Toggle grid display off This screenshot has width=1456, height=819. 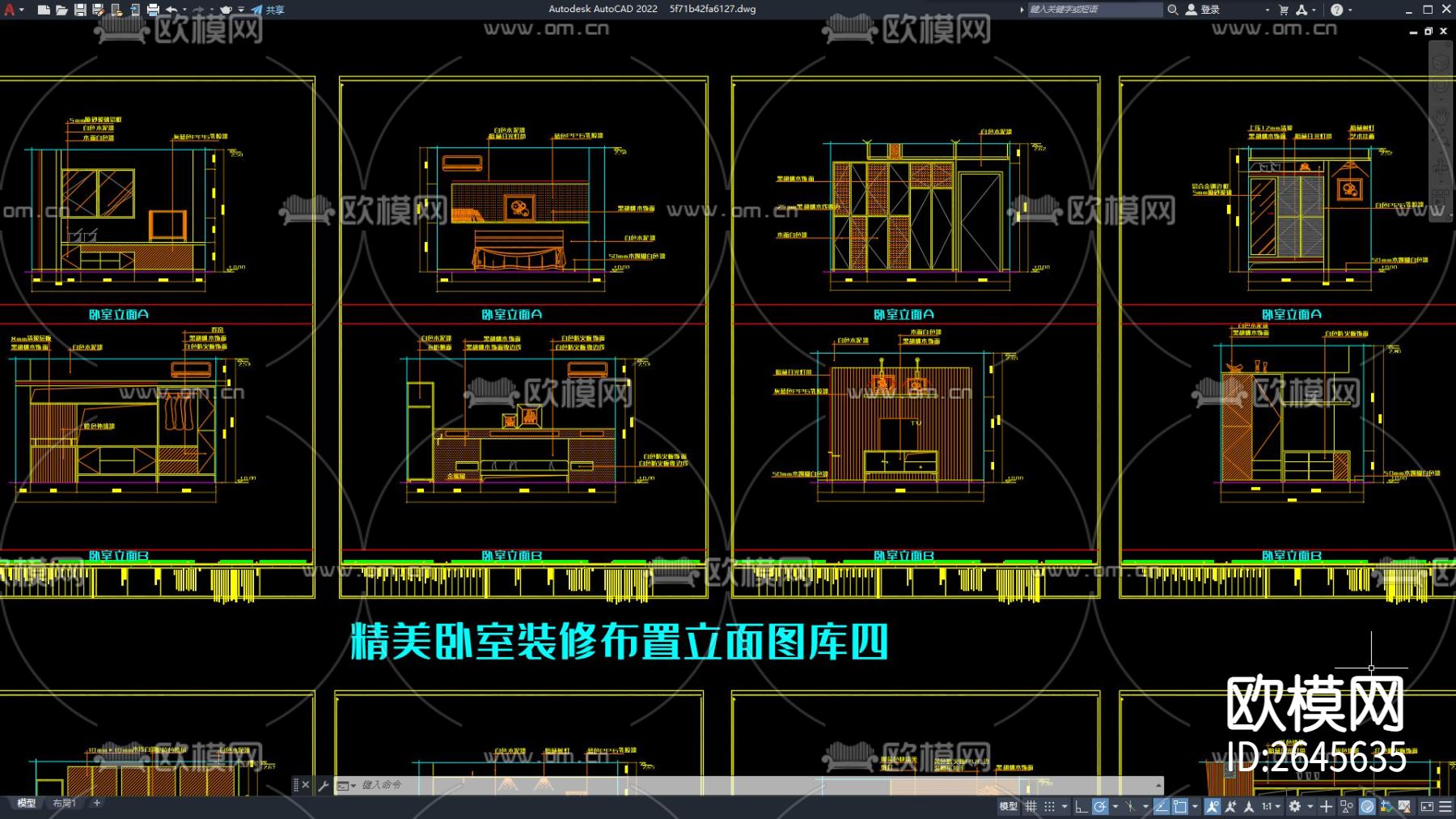[x=1031, y=807]
